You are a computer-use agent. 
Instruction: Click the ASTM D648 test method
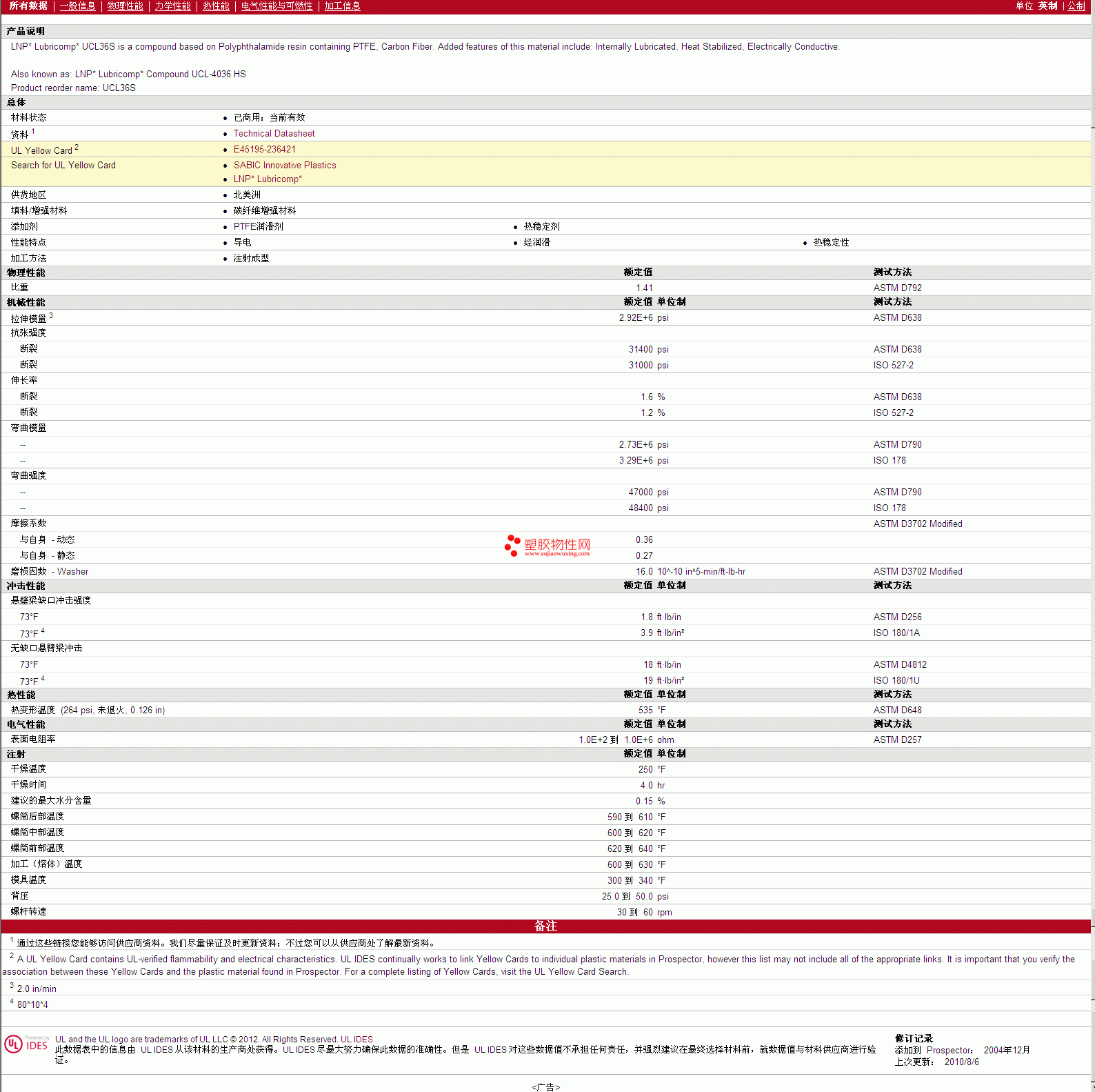coord(897,711)
